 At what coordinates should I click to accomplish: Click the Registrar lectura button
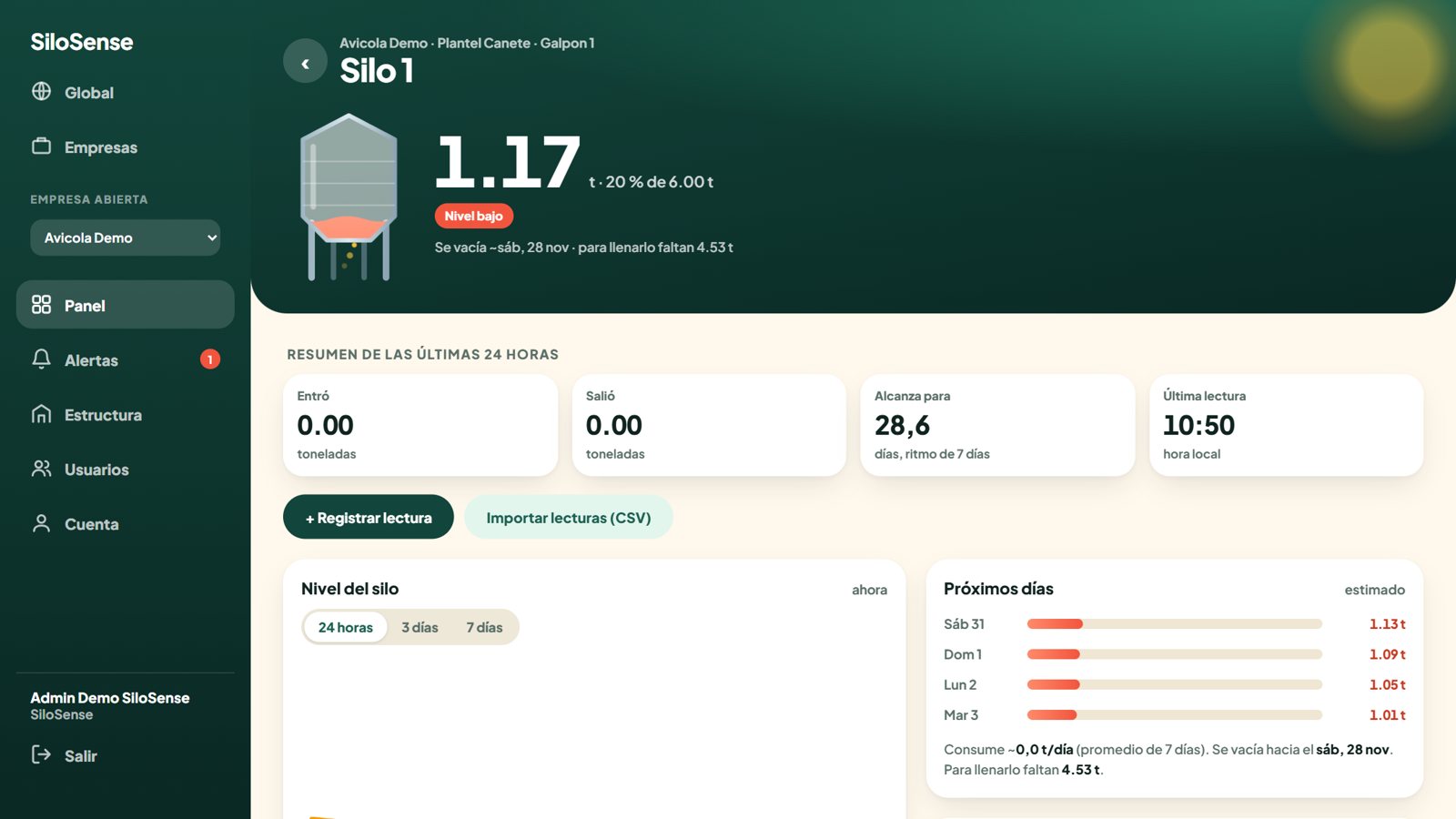[x=369, y=517]
